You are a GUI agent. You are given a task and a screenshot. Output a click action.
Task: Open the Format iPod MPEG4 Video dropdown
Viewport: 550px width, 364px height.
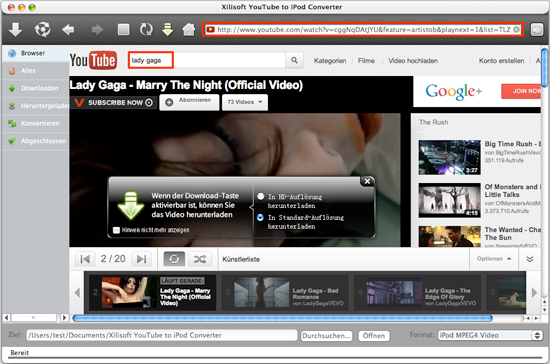pos(490,336)
